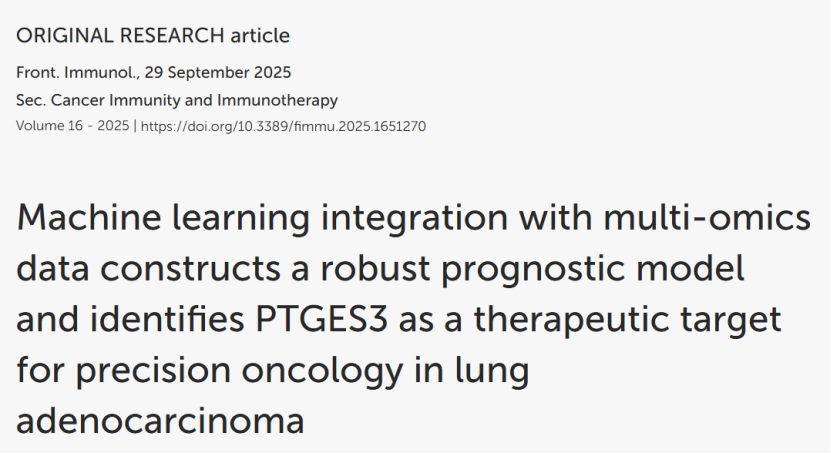Click the publication date "29 September 2025"
831x454 pixels.
pos(207,73)
